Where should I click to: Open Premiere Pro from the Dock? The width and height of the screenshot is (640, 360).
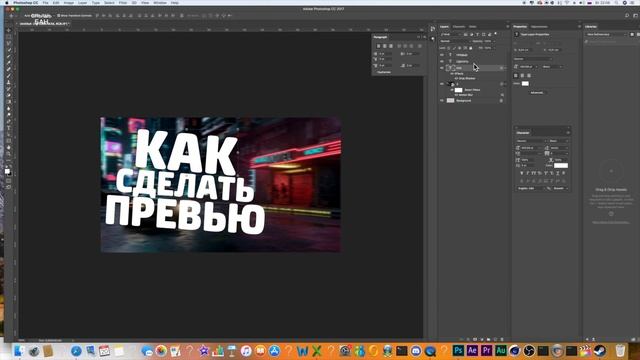pyautogui.click(x=487, y=350)
